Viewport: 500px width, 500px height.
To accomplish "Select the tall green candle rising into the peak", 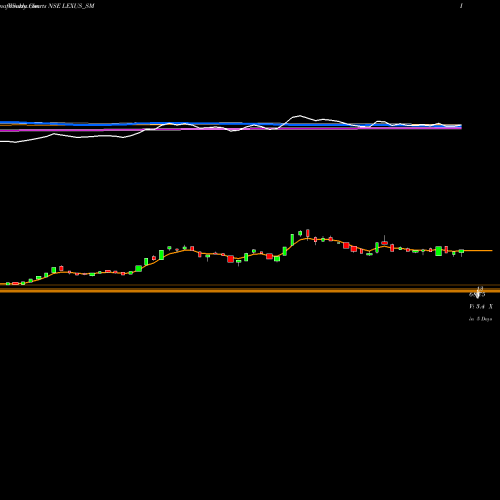I will pos(292,240).
